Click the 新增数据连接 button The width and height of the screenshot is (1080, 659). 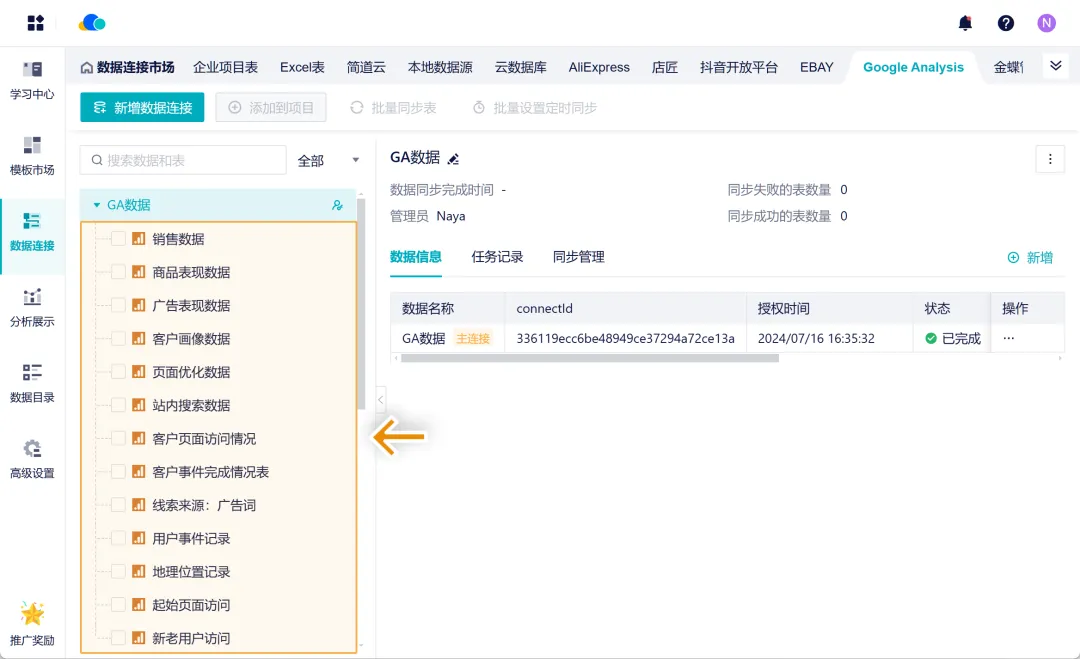142,107
